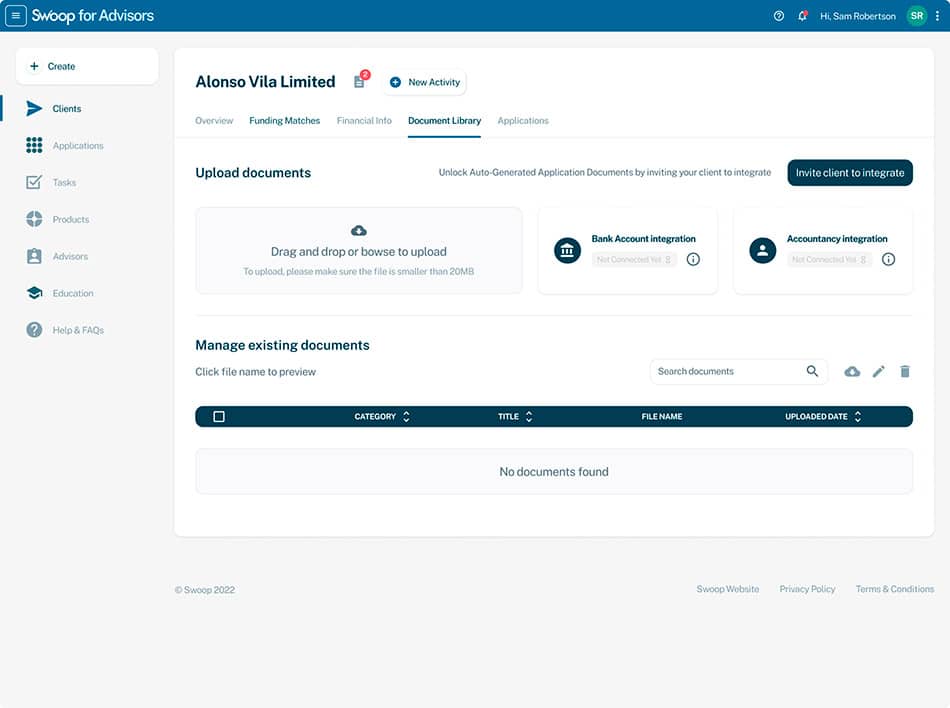Open the hamburger menu in header
The image size is (950, 708).
16,16
